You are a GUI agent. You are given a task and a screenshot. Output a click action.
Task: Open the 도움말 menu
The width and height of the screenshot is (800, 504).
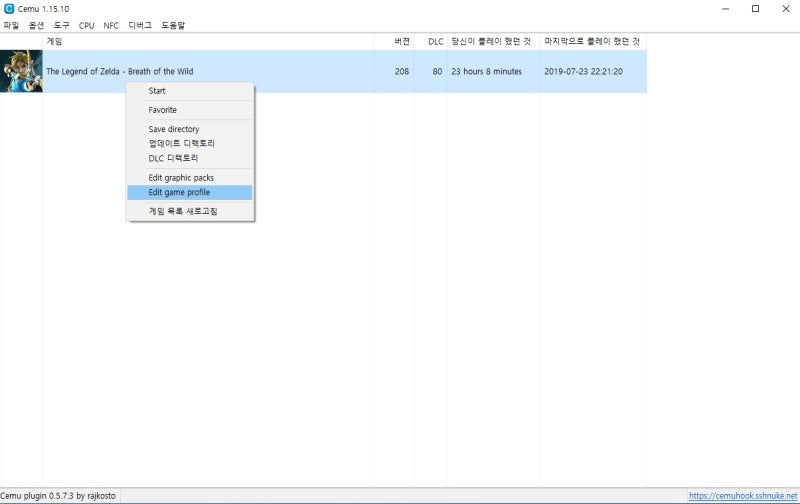(x=173, y=26)
